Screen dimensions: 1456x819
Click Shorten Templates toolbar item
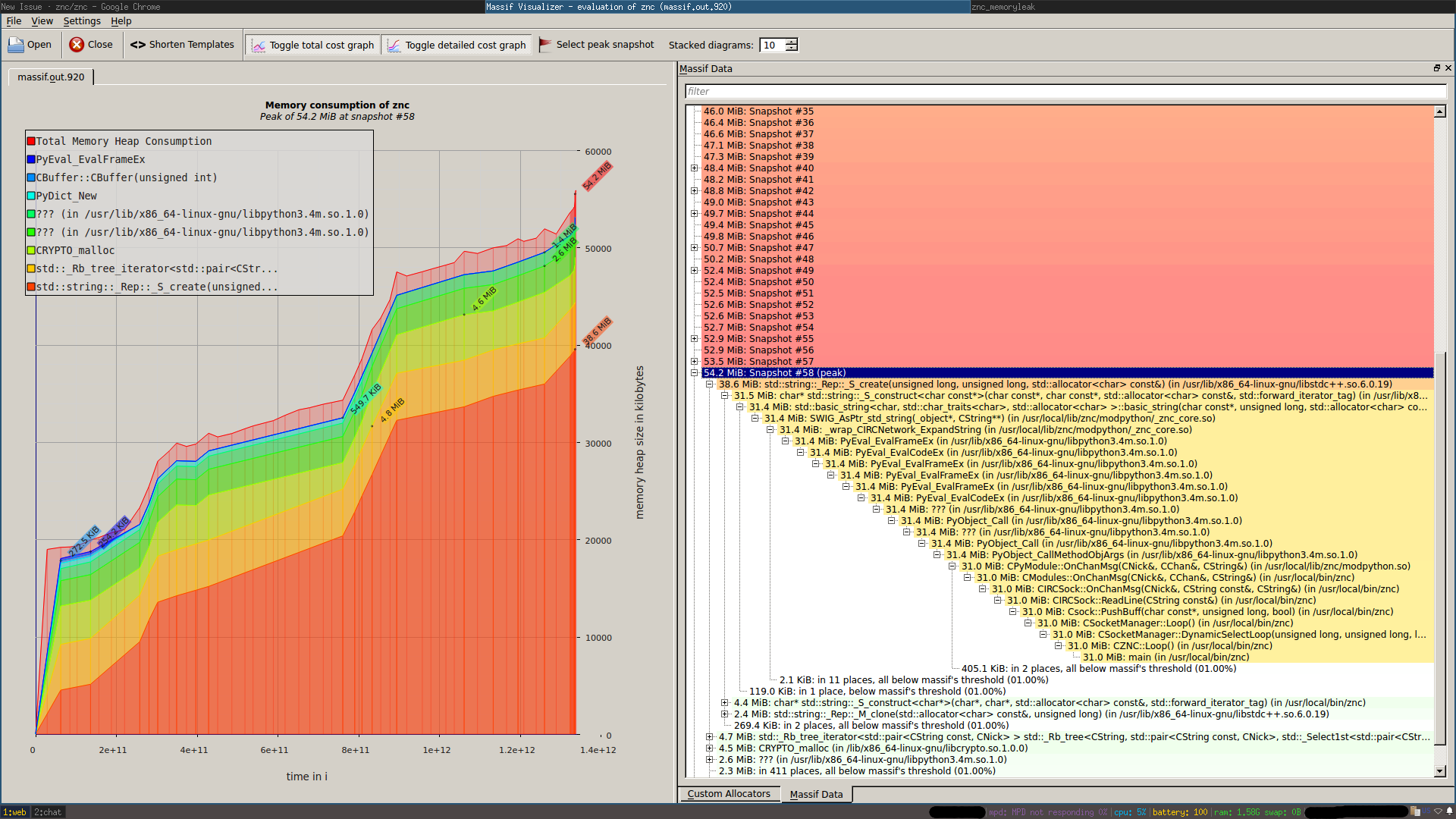[x=182, y=45]
